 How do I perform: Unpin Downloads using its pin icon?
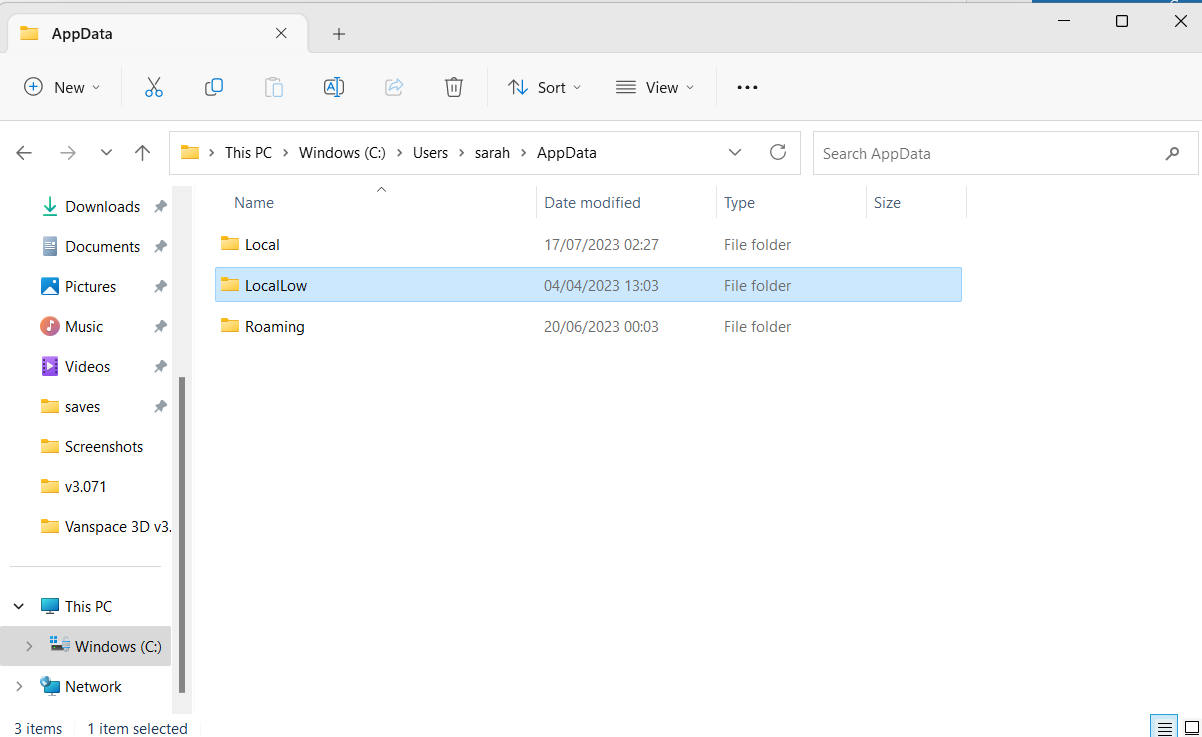point(160,207)
